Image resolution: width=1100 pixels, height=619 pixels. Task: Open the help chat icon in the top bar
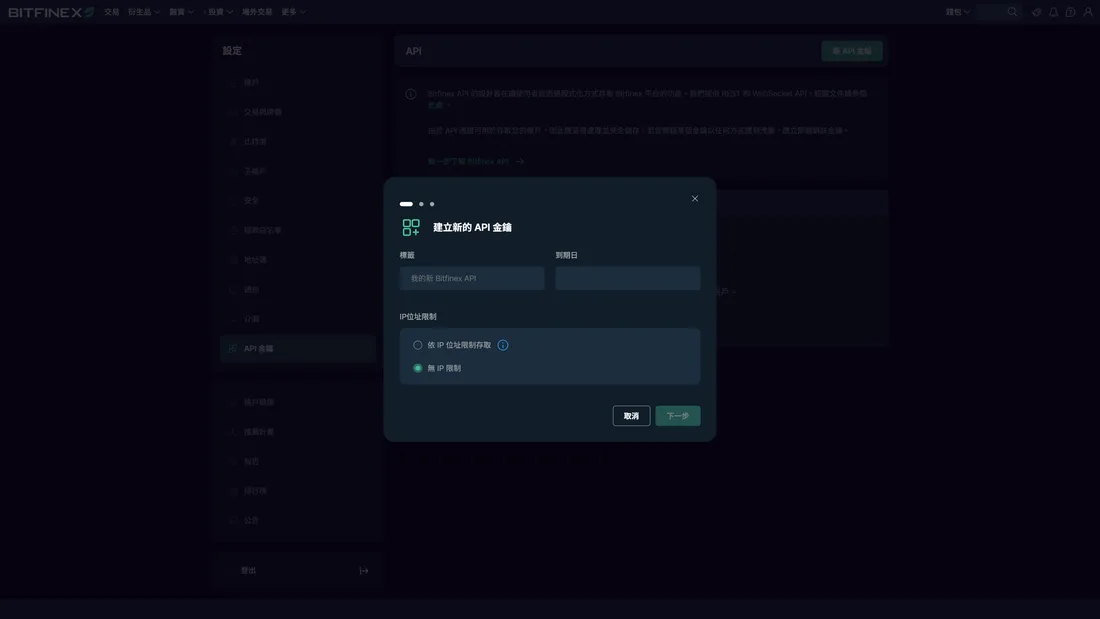pos(1071,12)
